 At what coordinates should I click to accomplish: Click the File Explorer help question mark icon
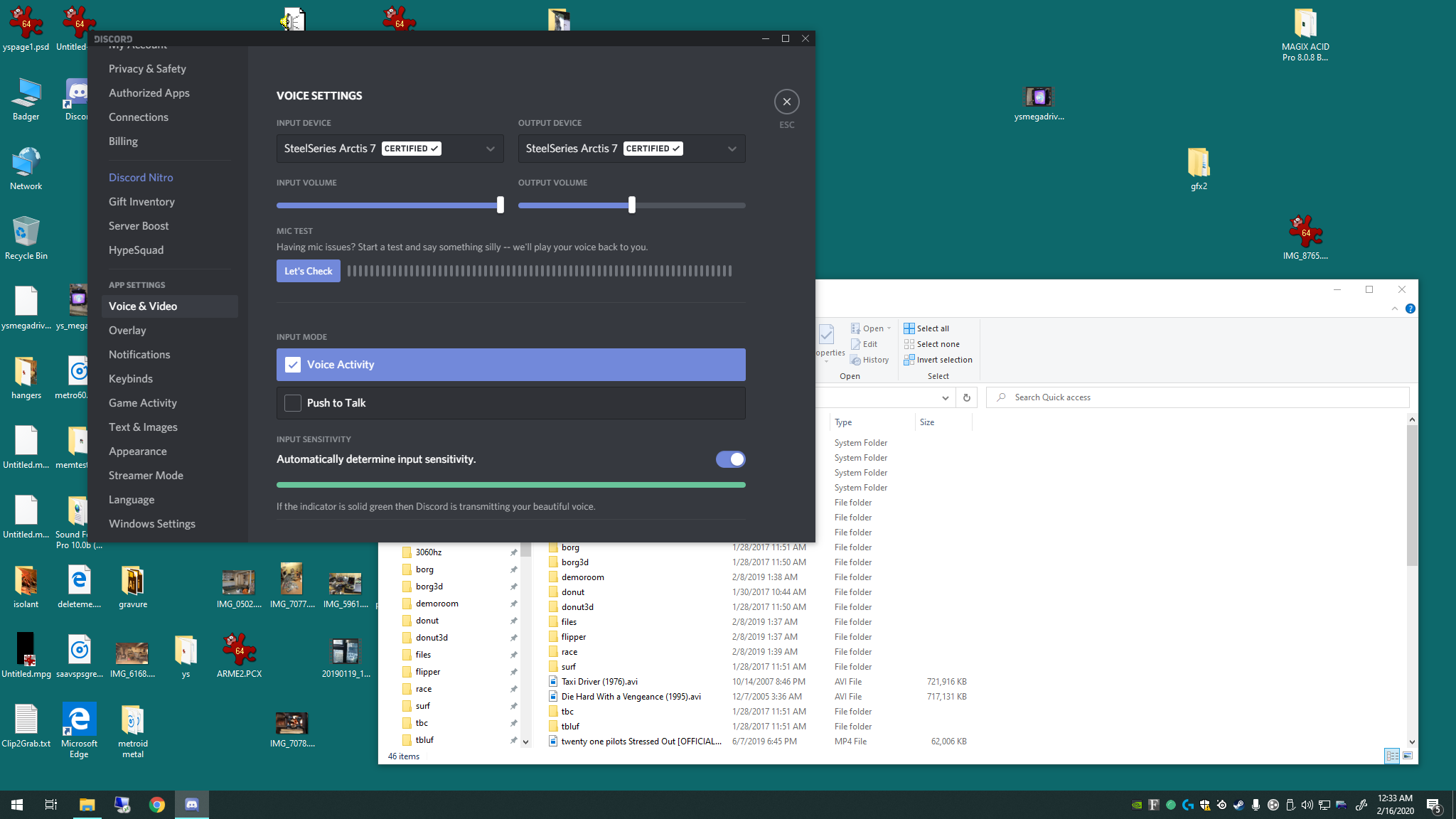(x=1410, y=309)
